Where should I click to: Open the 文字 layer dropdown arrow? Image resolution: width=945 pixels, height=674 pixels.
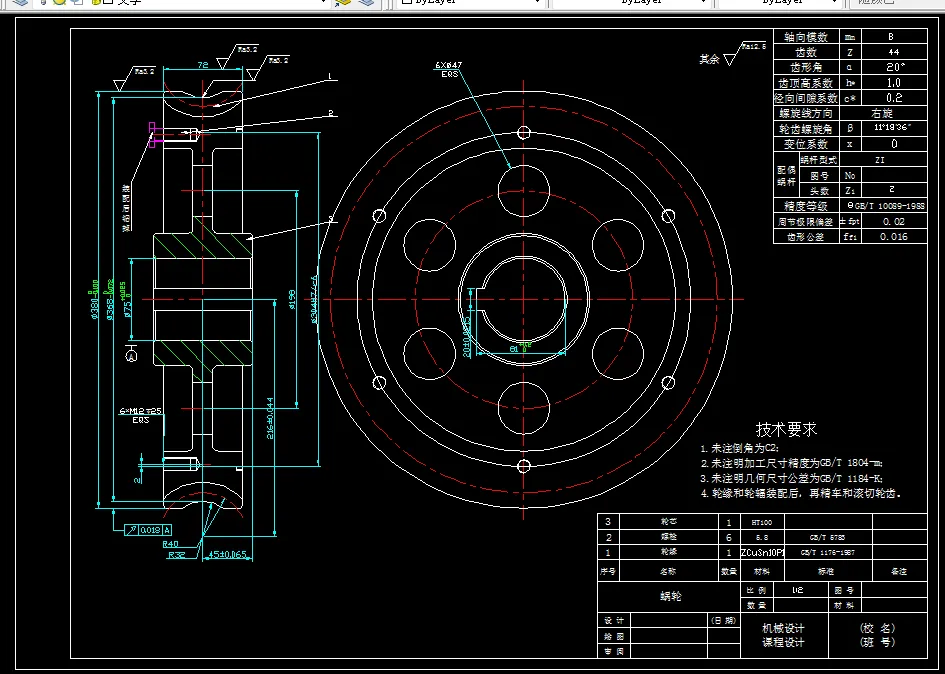(x=323, y=2)
